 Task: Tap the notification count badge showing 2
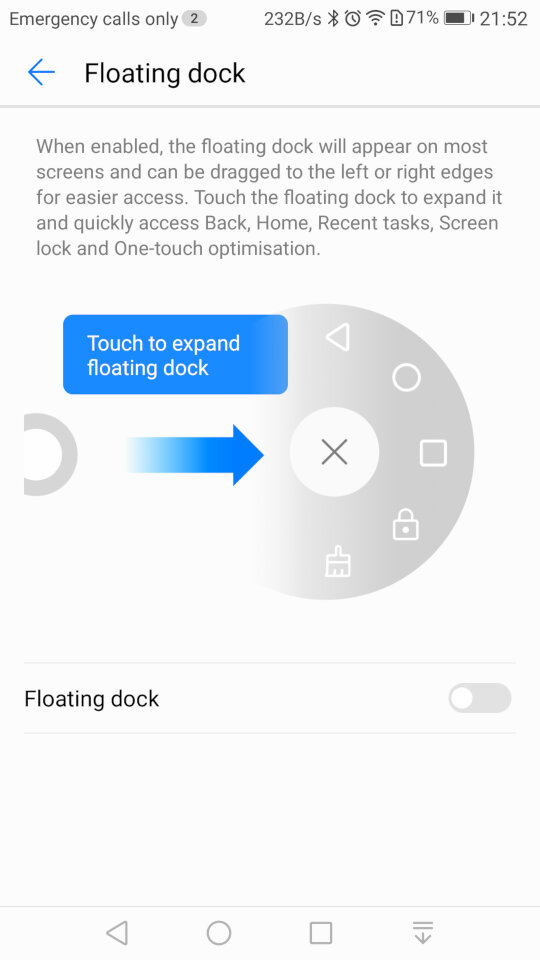point(194,18)
